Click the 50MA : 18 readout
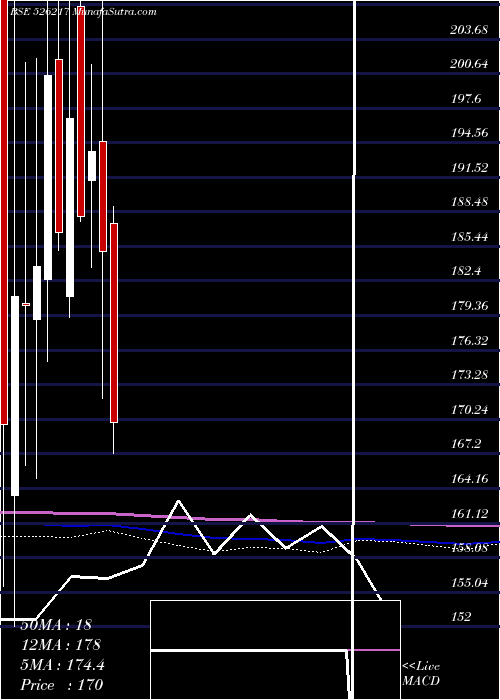 (x=56, y=625)
